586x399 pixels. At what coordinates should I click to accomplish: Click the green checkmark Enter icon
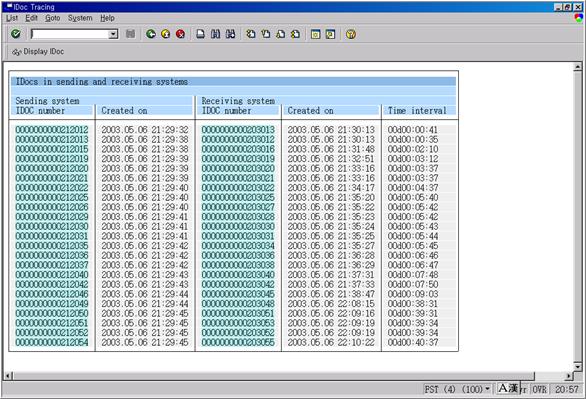point(16,34)
